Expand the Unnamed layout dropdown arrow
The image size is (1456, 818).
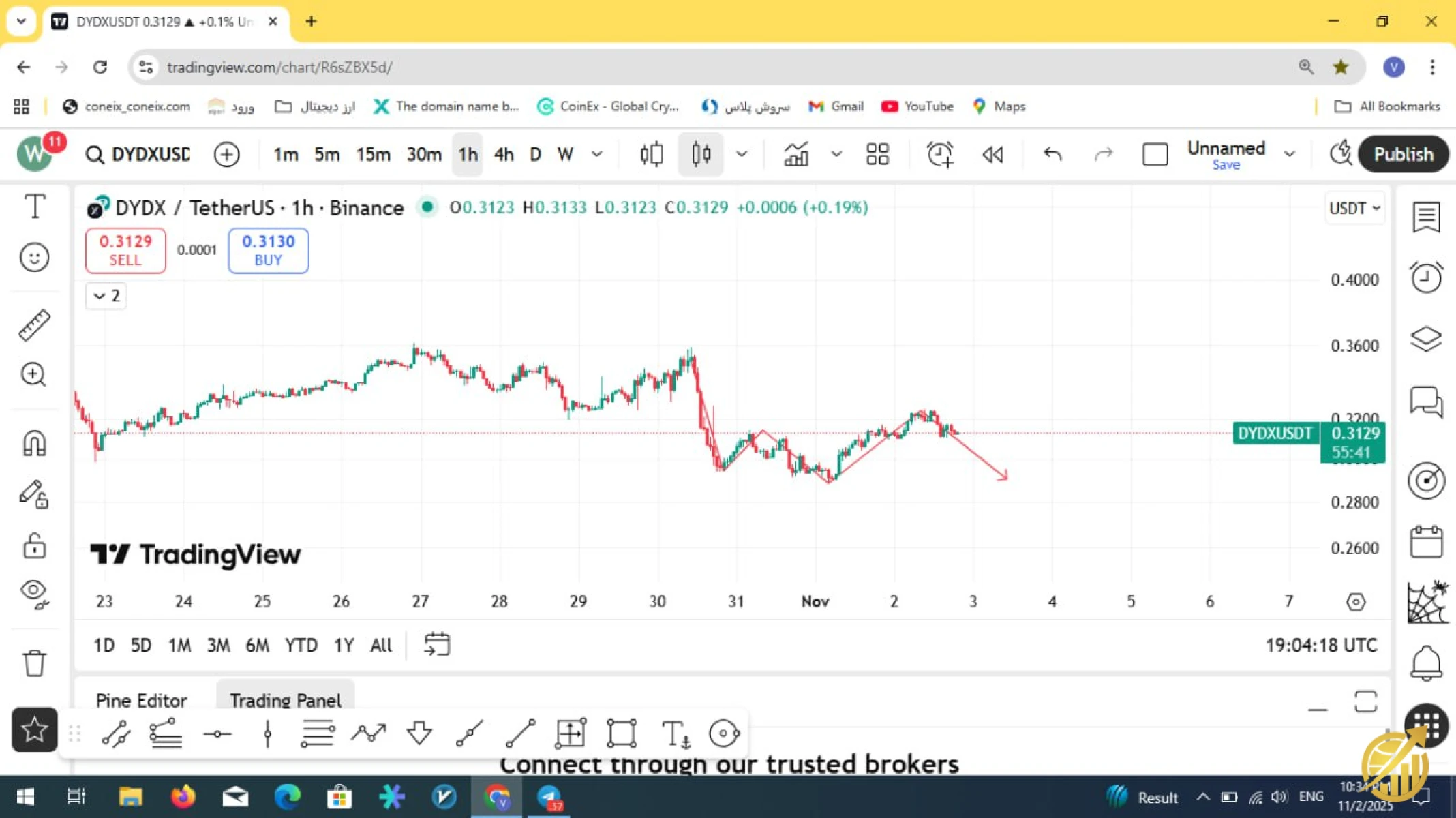[x=1290, y=155]
